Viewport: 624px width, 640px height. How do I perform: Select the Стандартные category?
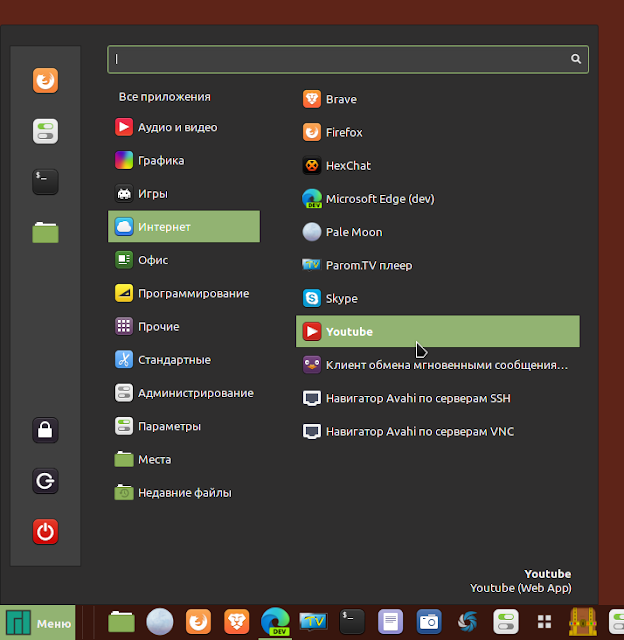pyautogui.click(x=184, y=360)
